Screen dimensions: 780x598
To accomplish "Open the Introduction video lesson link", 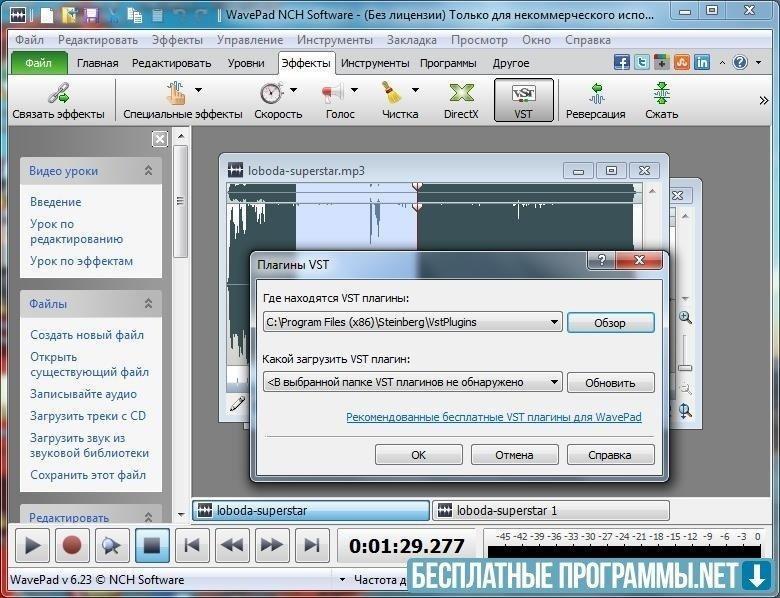I will [x=56, y=202].
